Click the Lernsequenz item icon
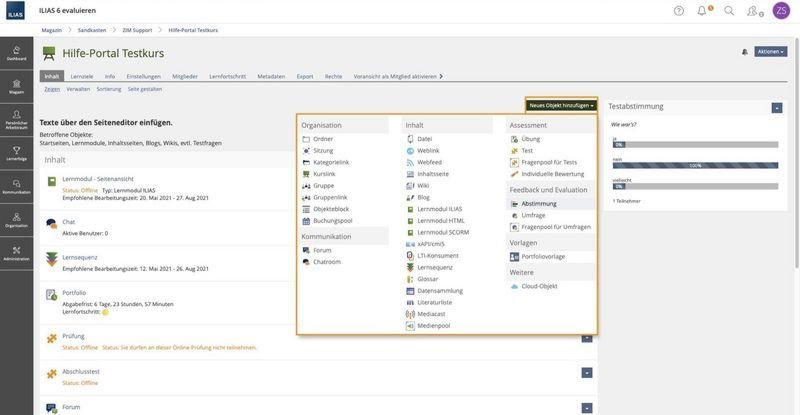800x415 pixels. 52,259
